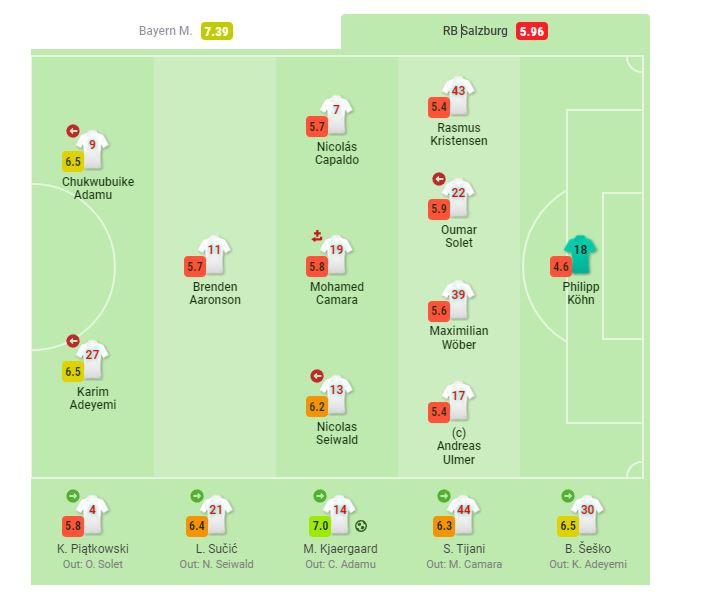The width and height of the screenshot is (716, 608).
Task: Open Nicolás Capaldo's player name link
Action: click(x=337, y=153)
